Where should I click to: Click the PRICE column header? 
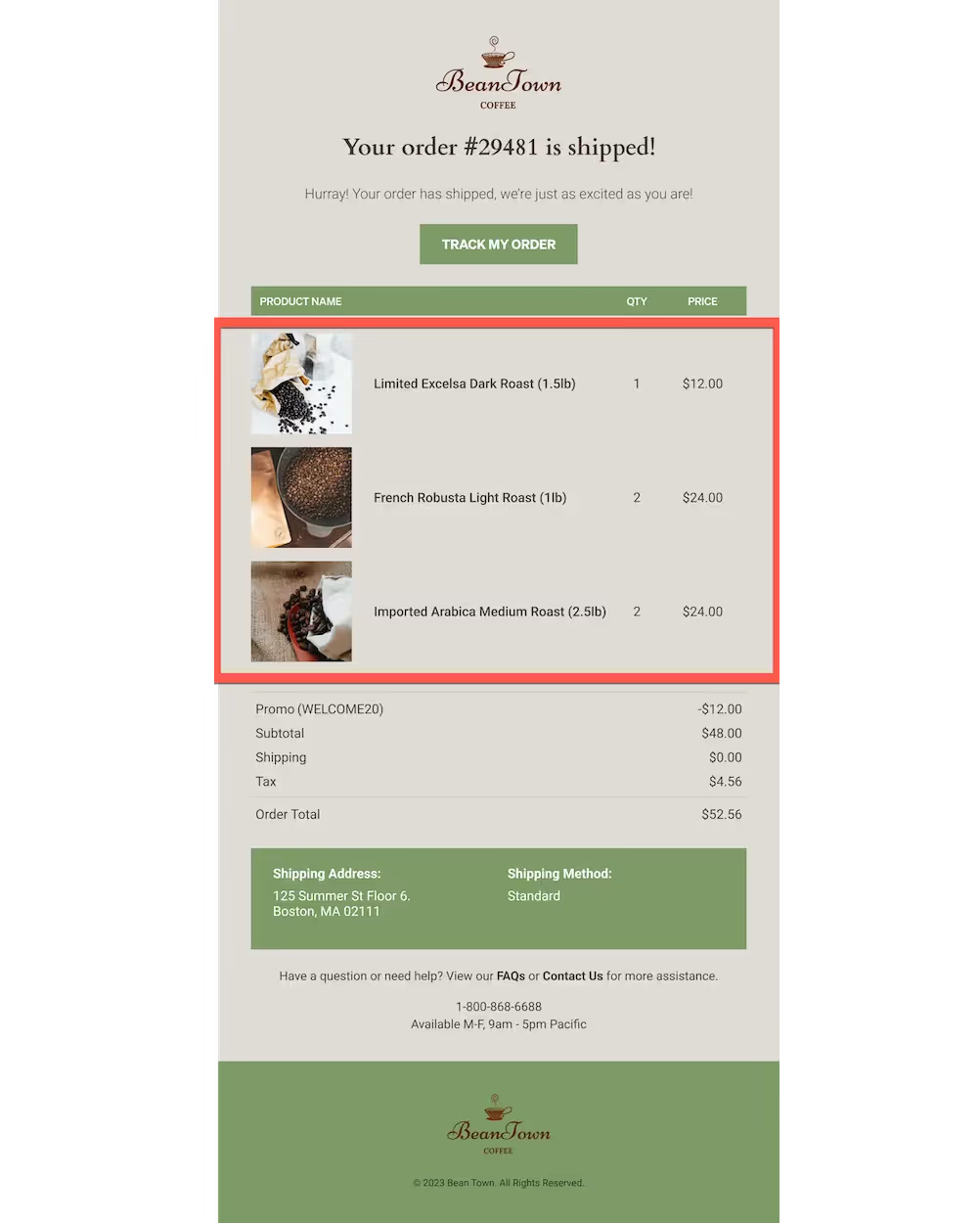(702, 301)
